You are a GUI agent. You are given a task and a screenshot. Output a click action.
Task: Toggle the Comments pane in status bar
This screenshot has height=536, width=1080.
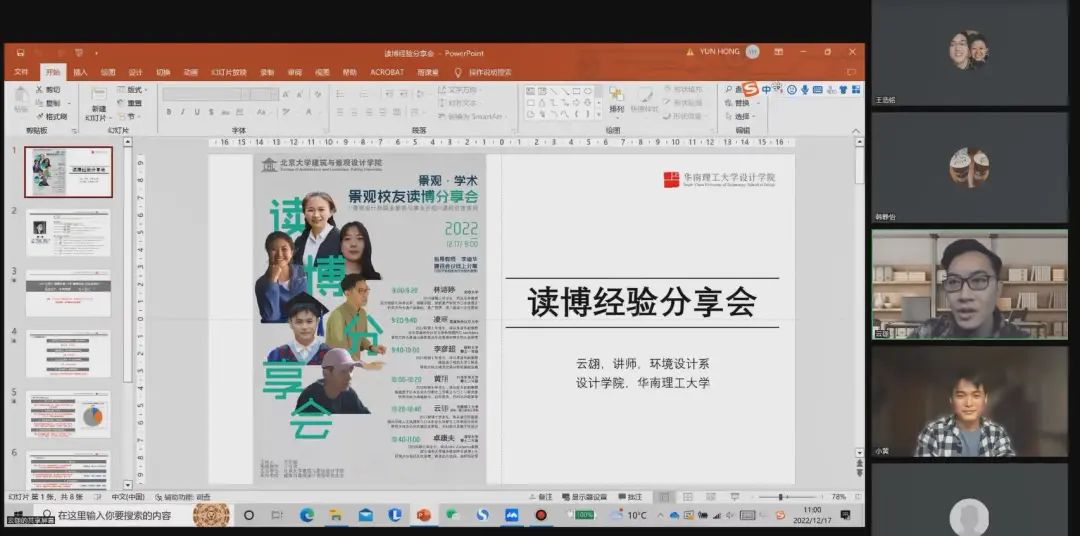click(x=630, y=496)
